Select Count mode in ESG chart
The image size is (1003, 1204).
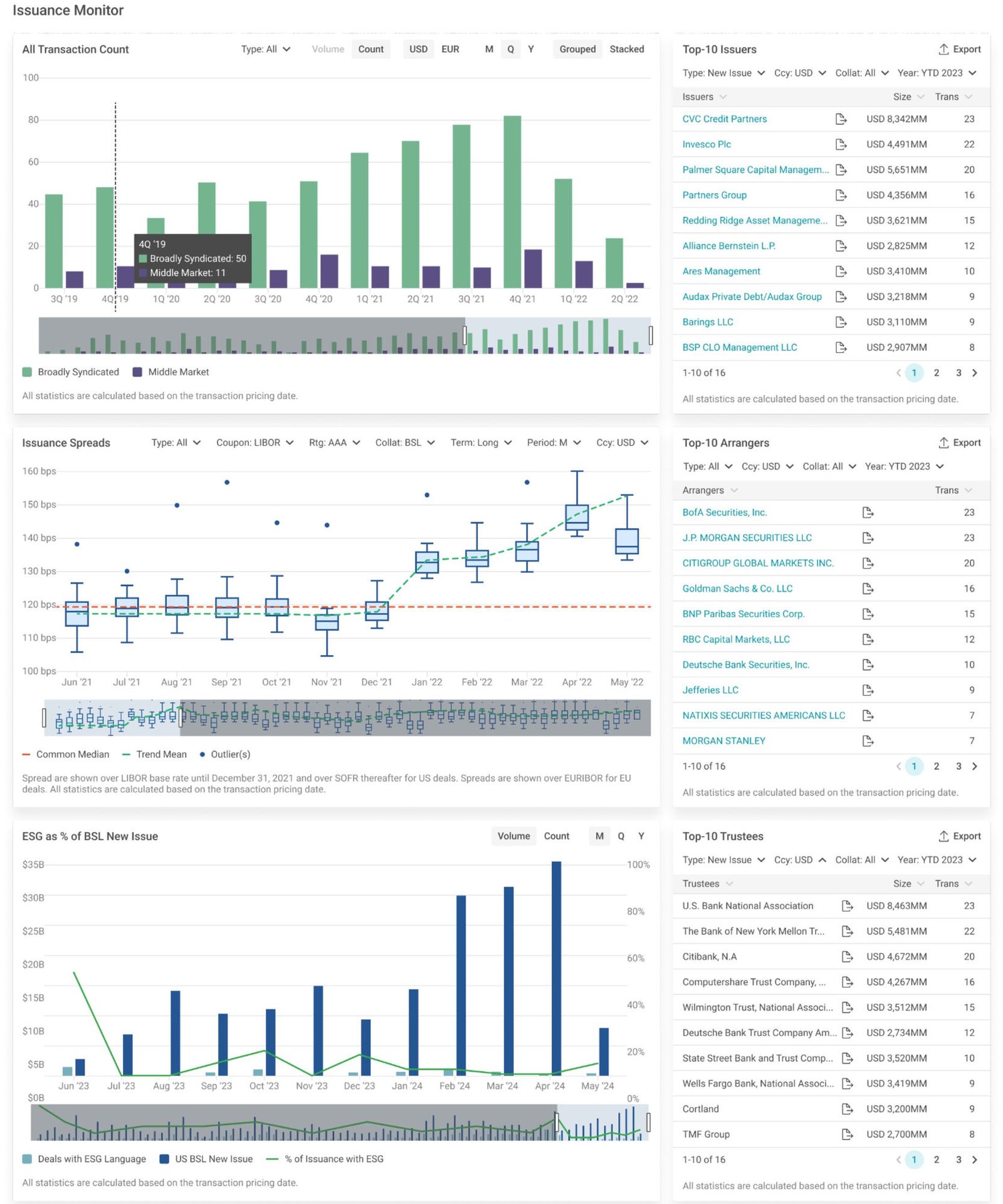(557, 836)
